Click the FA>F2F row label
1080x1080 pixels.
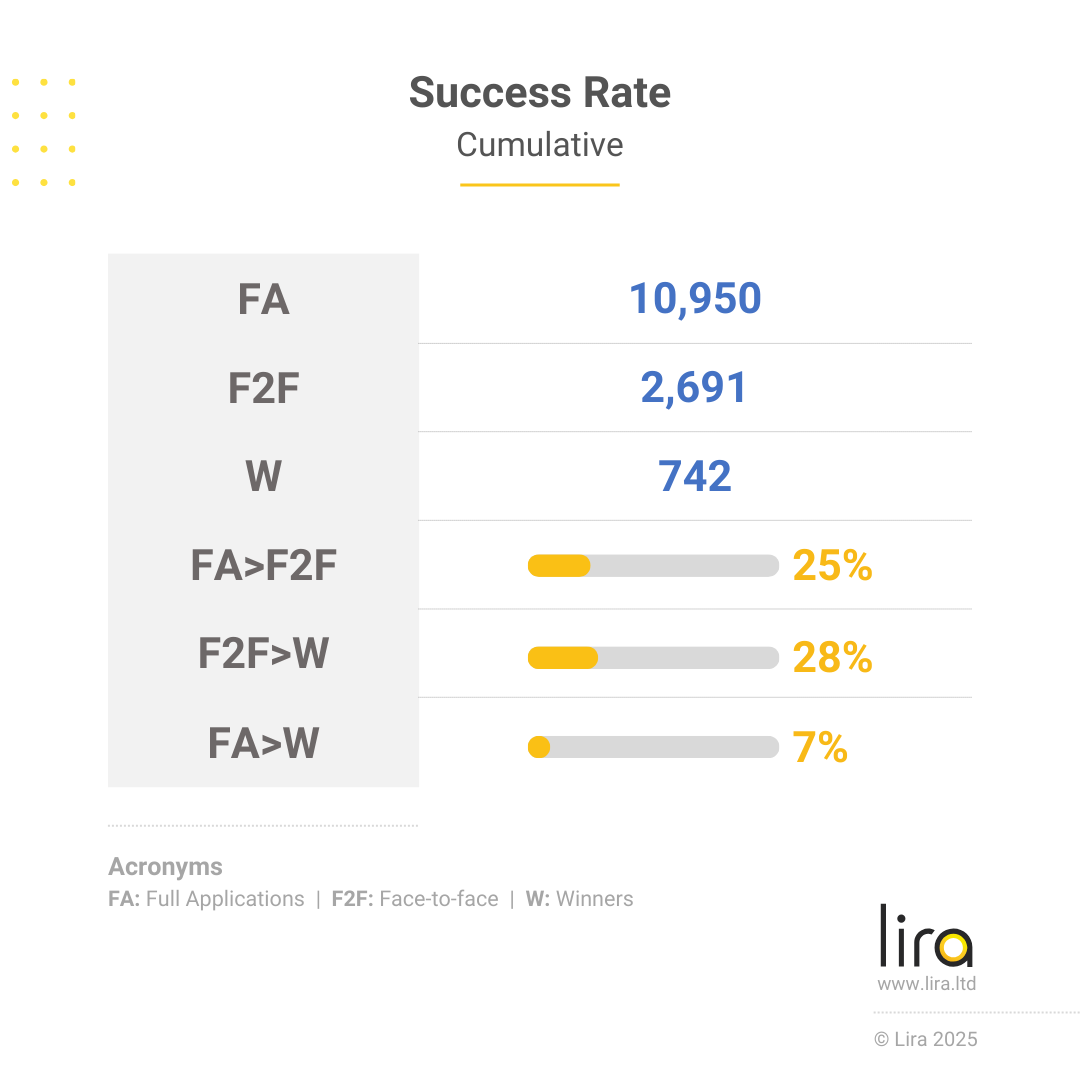(x=263, y=566)
